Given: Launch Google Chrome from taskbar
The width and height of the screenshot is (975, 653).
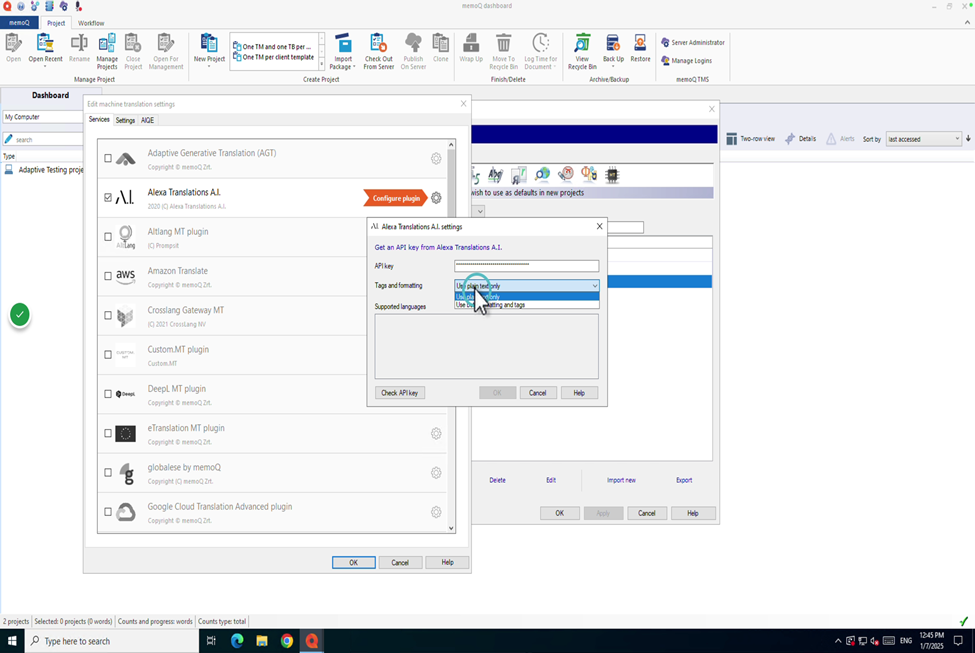Looking at the screenshot, I should pyautogui.click(x=287, y=641).
